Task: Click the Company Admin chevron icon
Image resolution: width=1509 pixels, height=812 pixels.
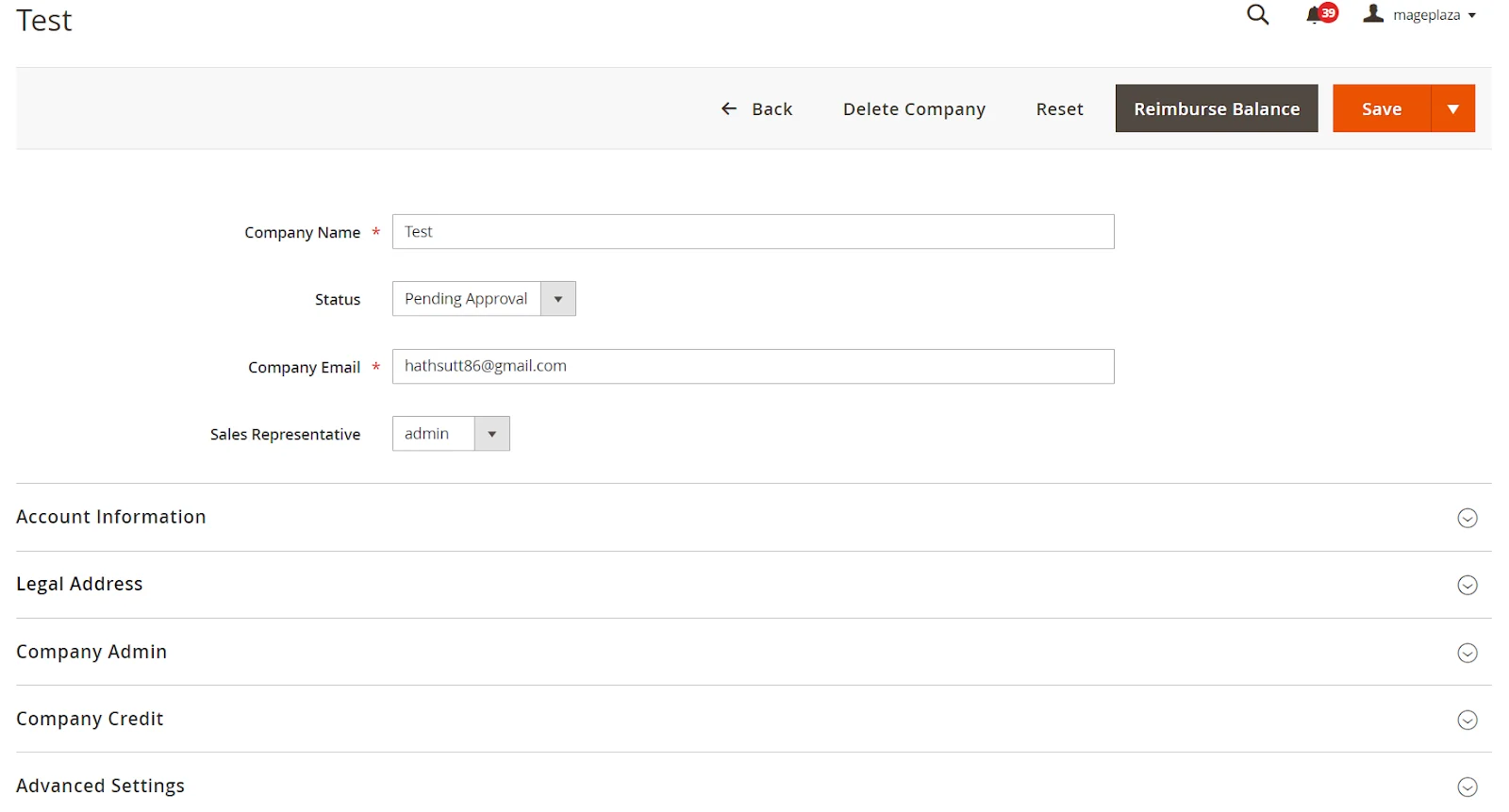Action: (x=1467, y=654)
